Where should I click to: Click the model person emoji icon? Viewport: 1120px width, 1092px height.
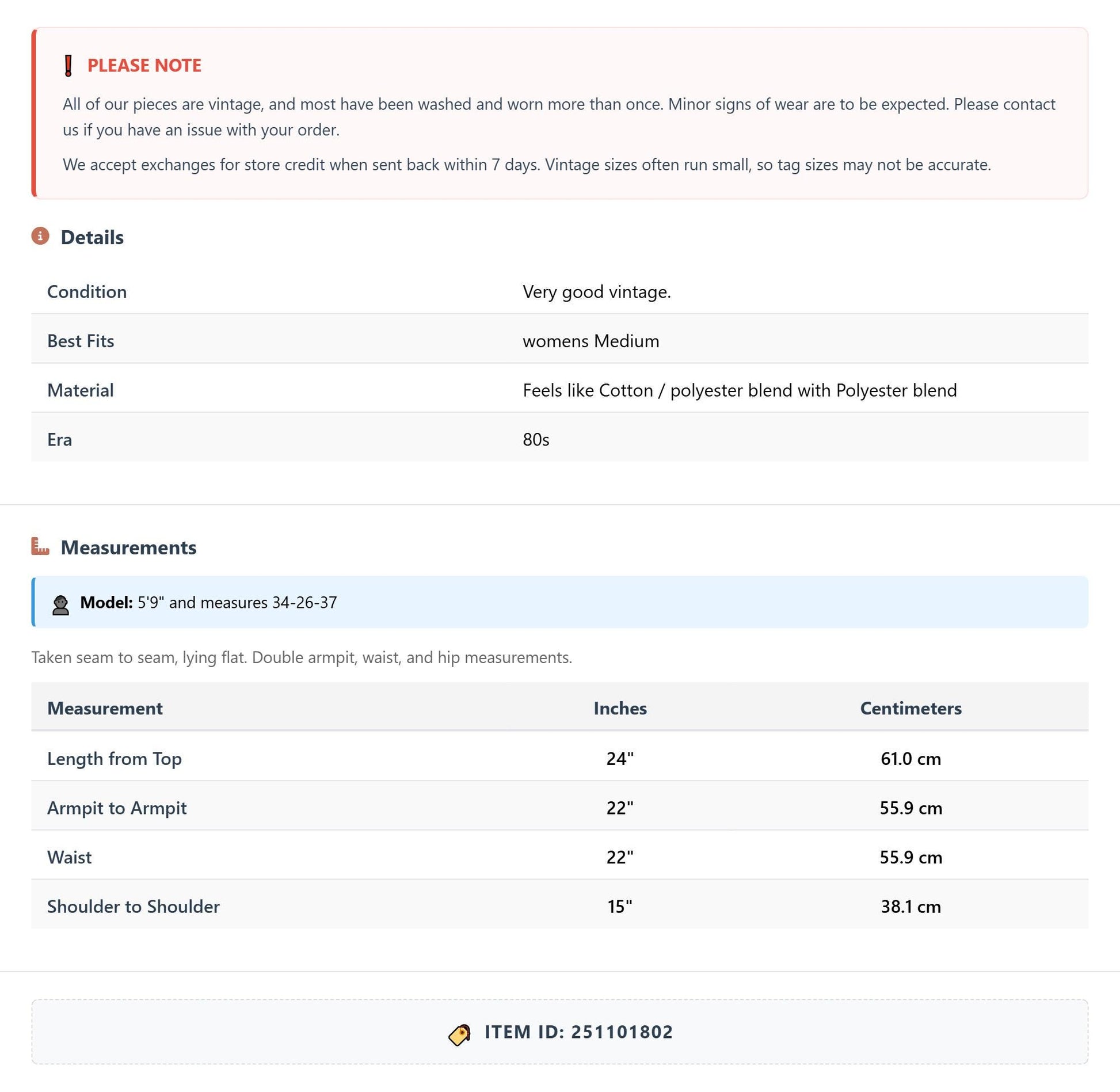[x=61, y=605]
